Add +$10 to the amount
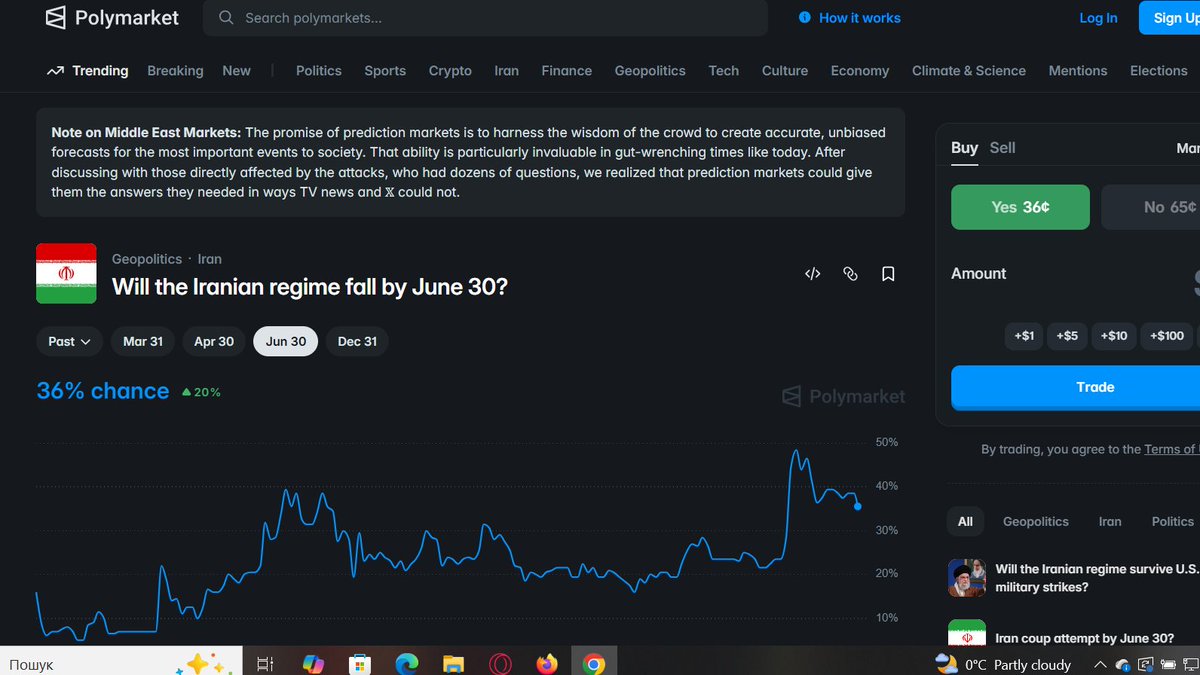This screenshot has width=1200, height=675. pyautogui.click(x=1114, y=336)
